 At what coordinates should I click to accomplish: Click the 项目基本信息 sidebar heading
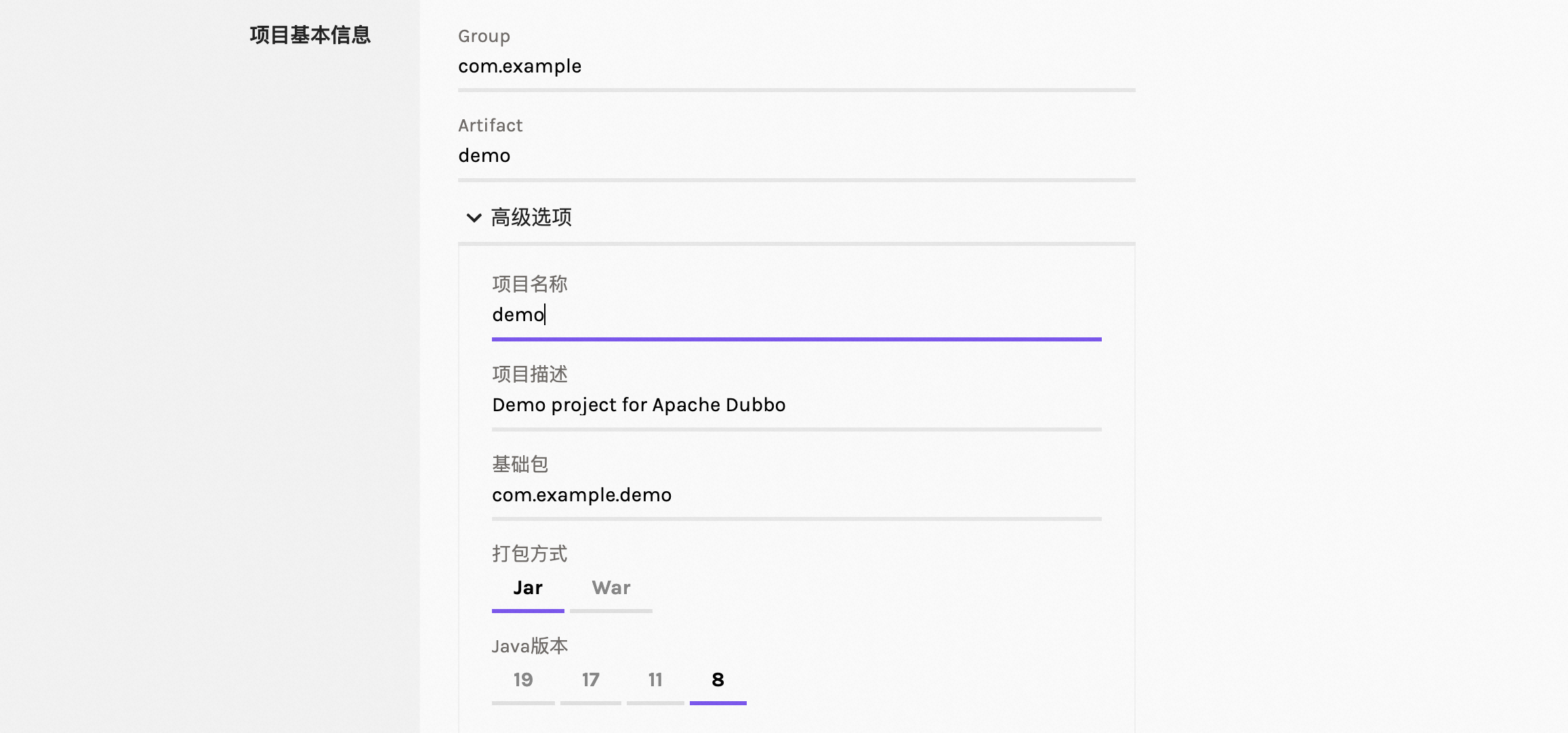click(x=309, y=35)
